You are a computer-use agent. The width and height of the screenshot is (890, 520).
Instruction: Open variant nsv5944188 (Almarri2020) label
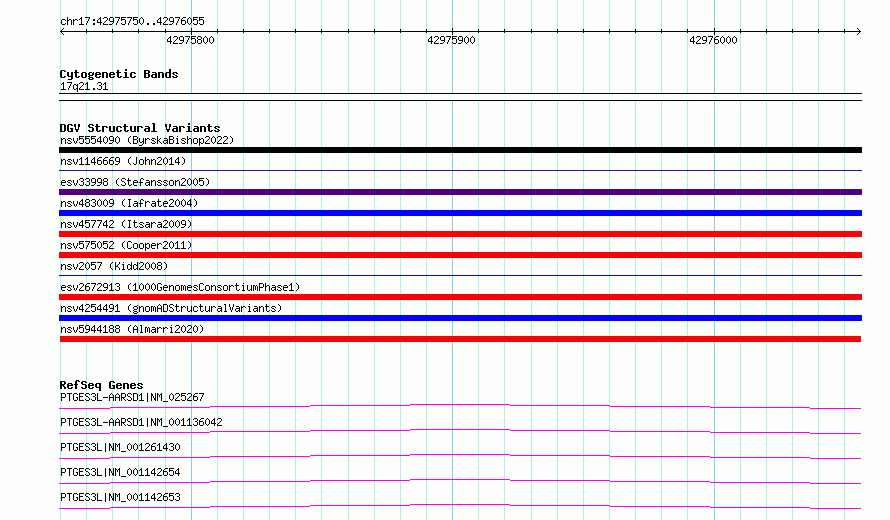[x=132, y=329]
